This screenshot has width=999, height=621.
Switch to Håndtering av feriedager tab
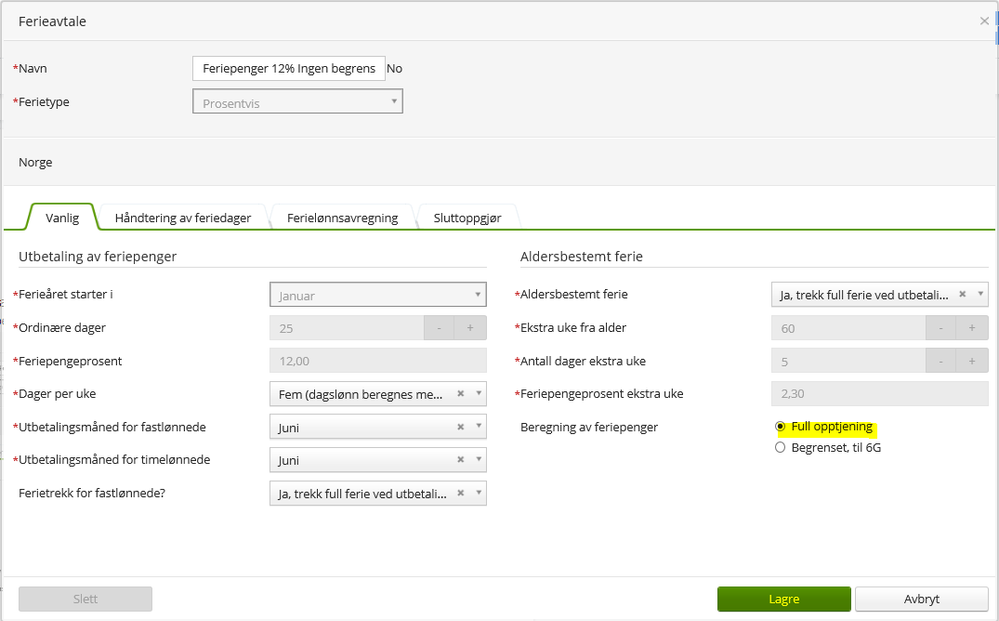pyautogui.click(x=182, y=218)
